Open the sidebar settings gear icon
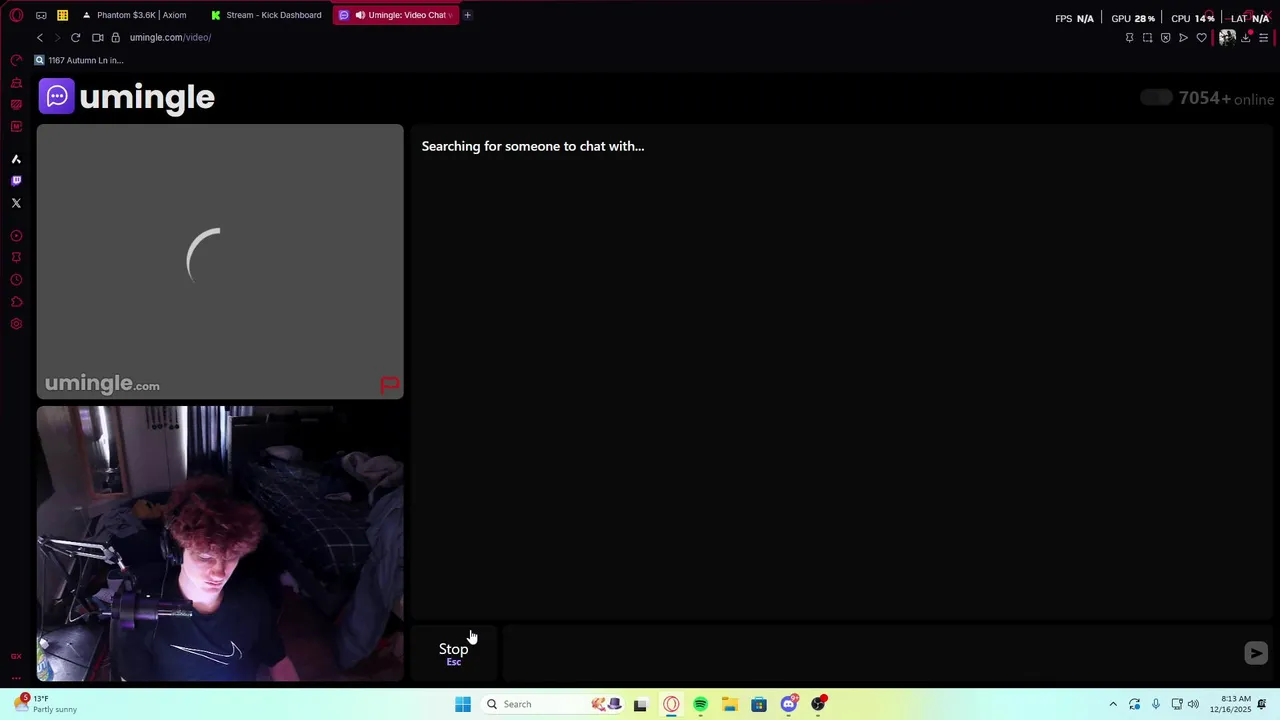Viewport: 1280px width, 720px height. click(16, 324)
